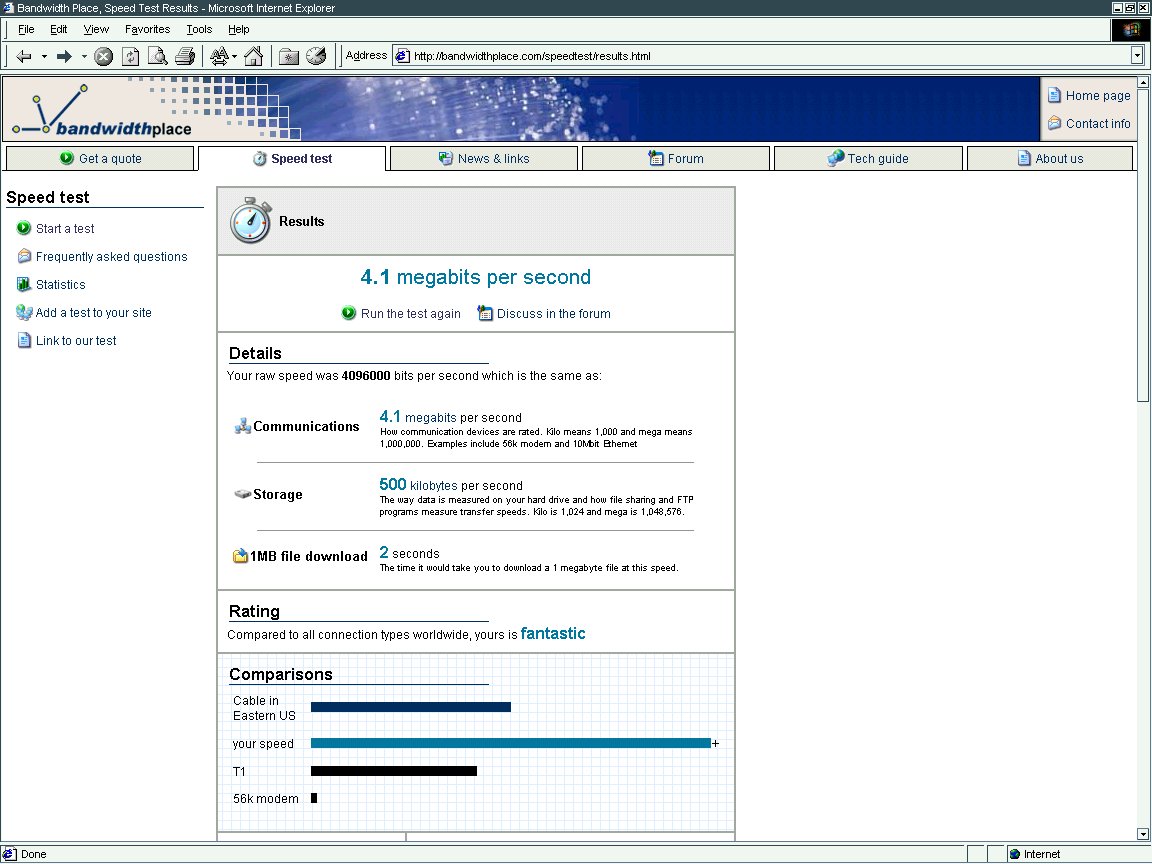Open the Favorites folder toolbar icon
1152x864 pixels.
pyautogui.click(x=289, y=56)
